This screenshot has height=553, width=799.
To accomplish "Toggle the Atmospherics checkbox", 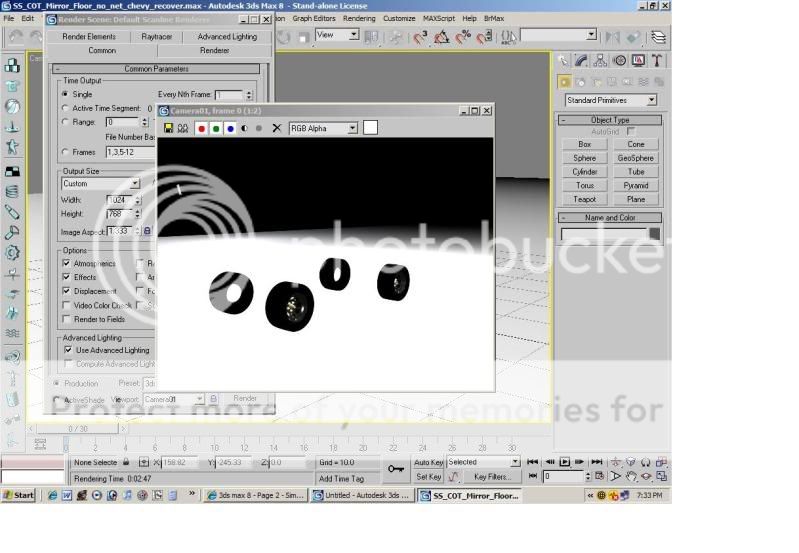I will point(66,263).
